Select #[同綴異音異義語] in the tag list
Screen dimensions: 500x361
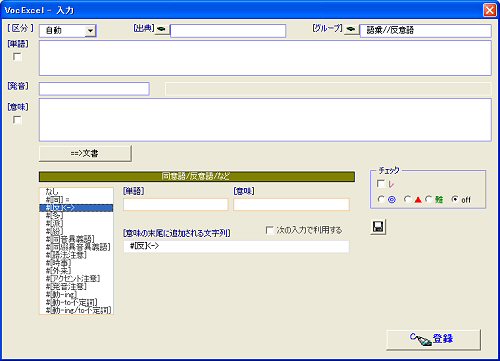76,247
